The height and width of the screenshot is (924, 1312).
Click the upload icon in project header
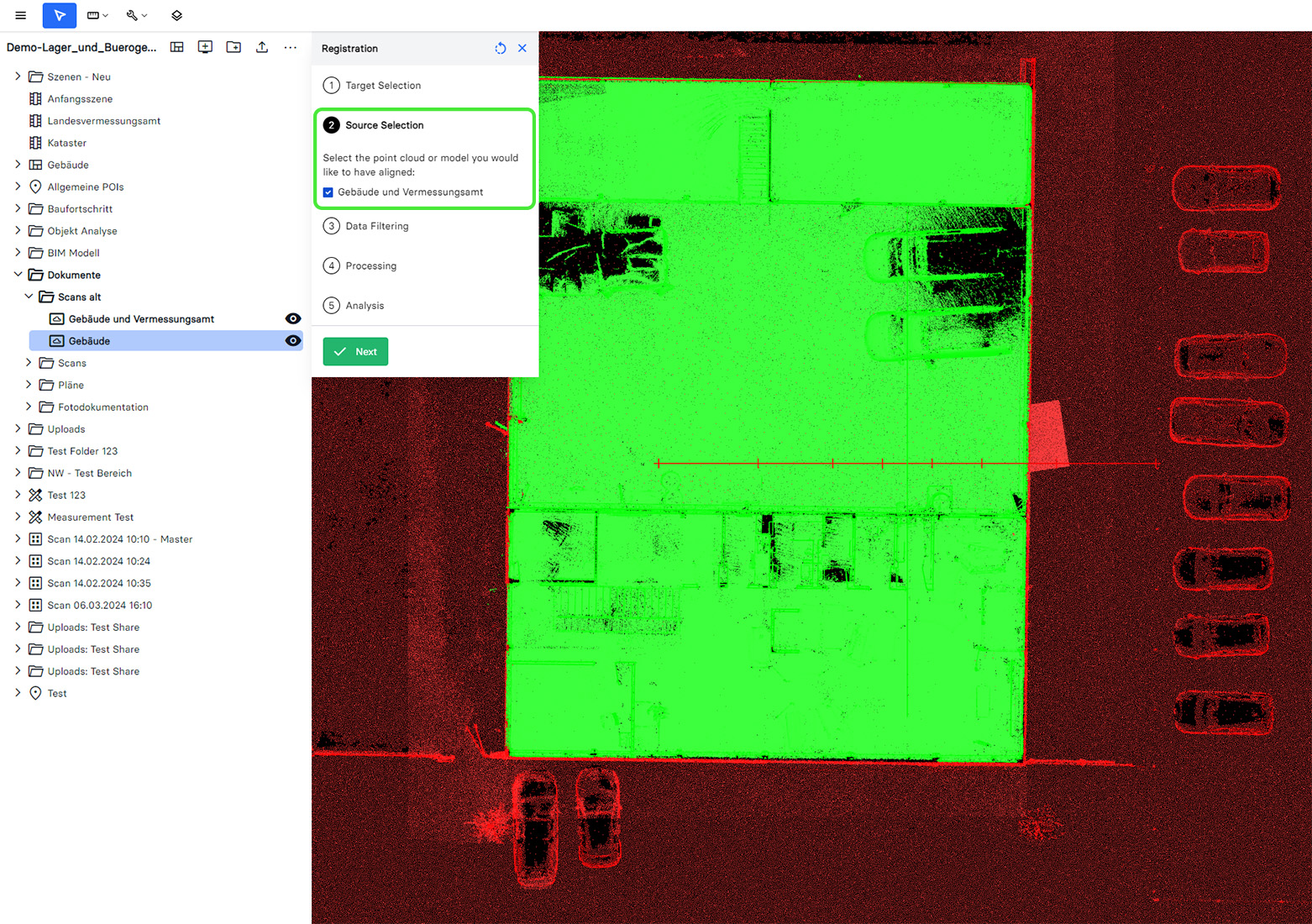pos(262,47)
